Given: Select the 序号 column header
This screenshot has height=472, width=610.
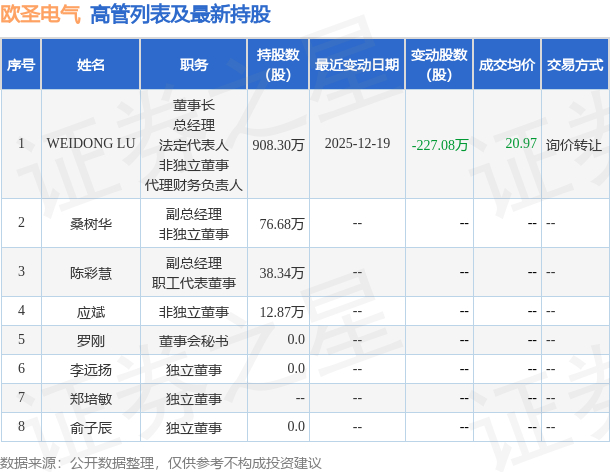Looking at the screenshot, I should pos(21,65).
